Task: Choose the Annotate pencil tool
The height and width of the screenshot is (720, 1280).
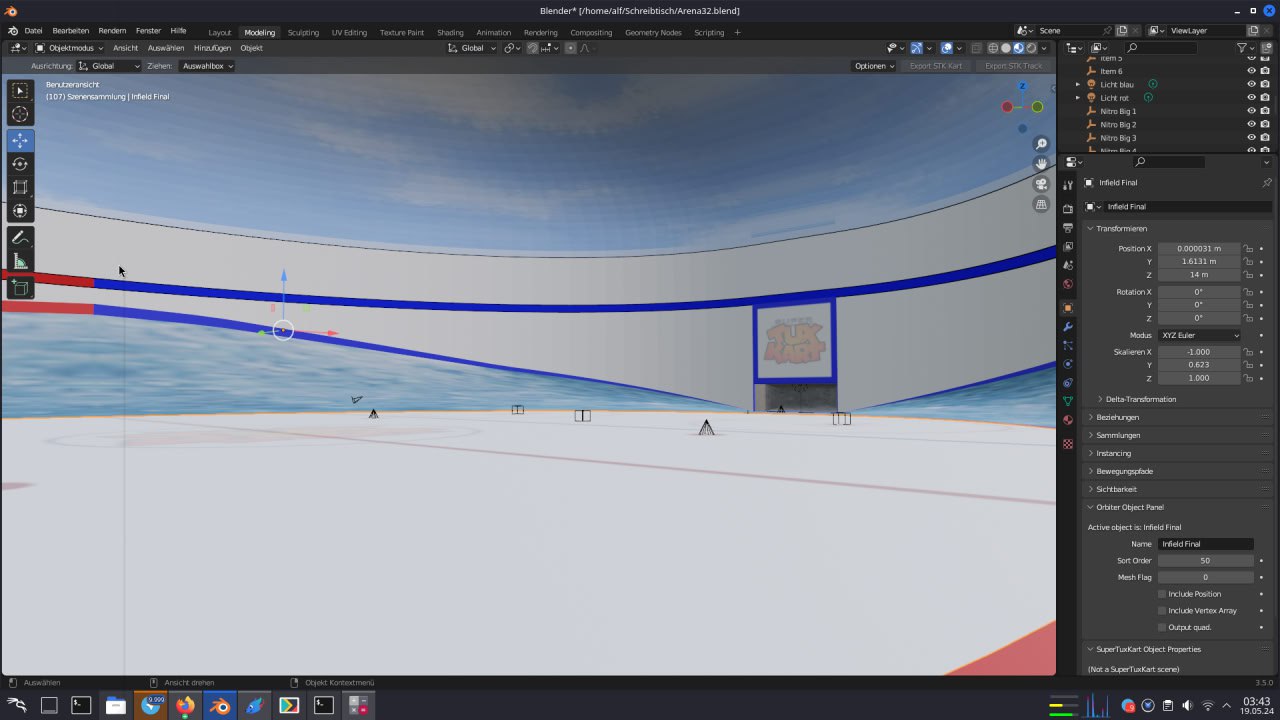Action: click(20, 238)
